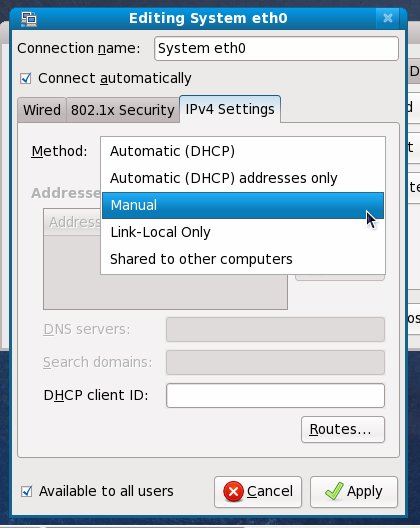Screen dimensions: 420x528
Task: Click the Search domains field
Action: pos(275,362)
